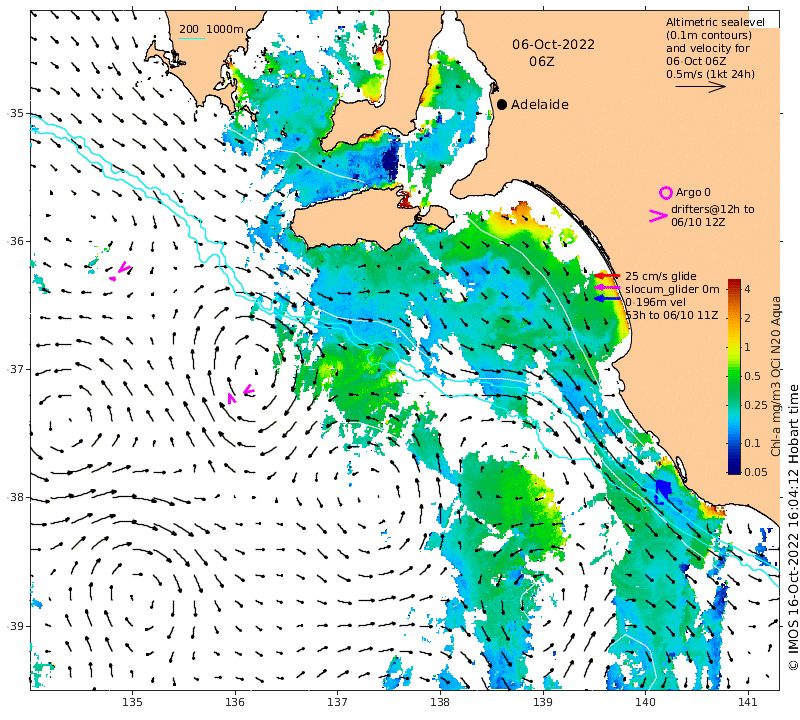Click the magenta drifter chevron legend icon
This screenshot has height=720, width=800.
click(658, 216)
